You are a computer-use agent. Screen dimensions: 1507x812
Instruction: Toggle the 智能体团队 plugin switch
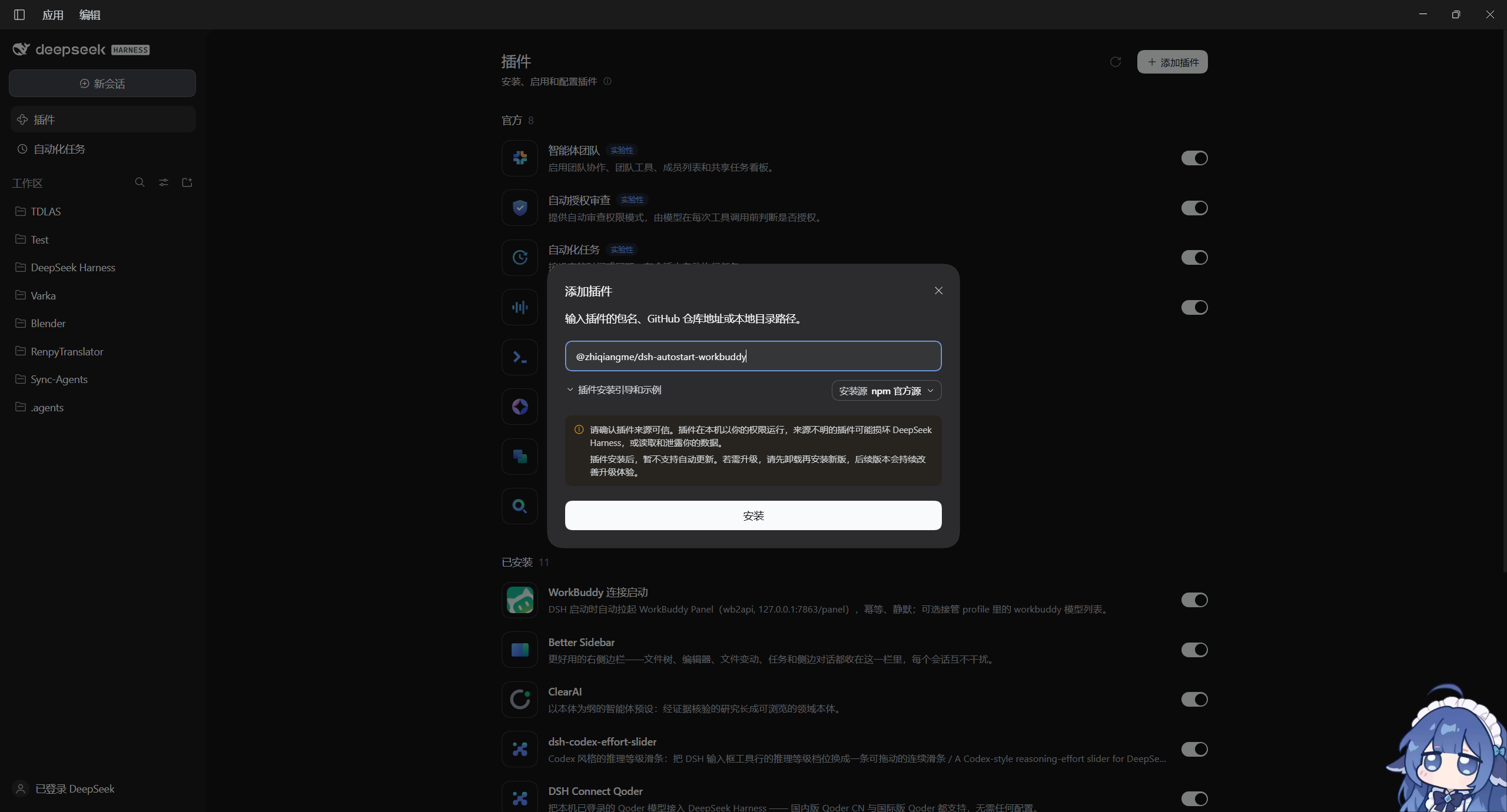pos(1194,158)
